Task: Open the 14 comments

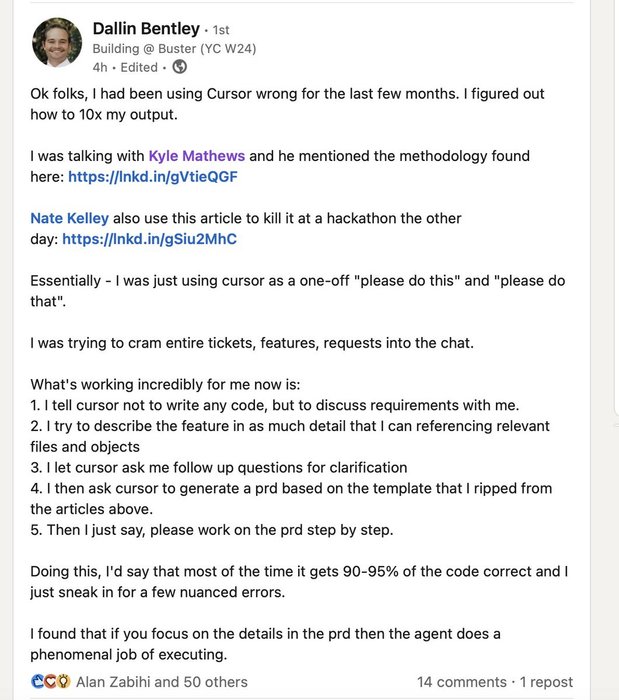Action: point(462,682)
